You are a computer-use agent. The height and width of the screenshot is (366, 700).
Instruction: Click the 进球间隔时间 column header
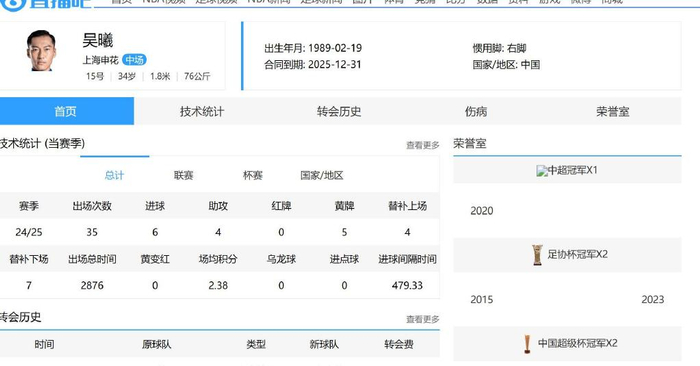pos(407,259)
